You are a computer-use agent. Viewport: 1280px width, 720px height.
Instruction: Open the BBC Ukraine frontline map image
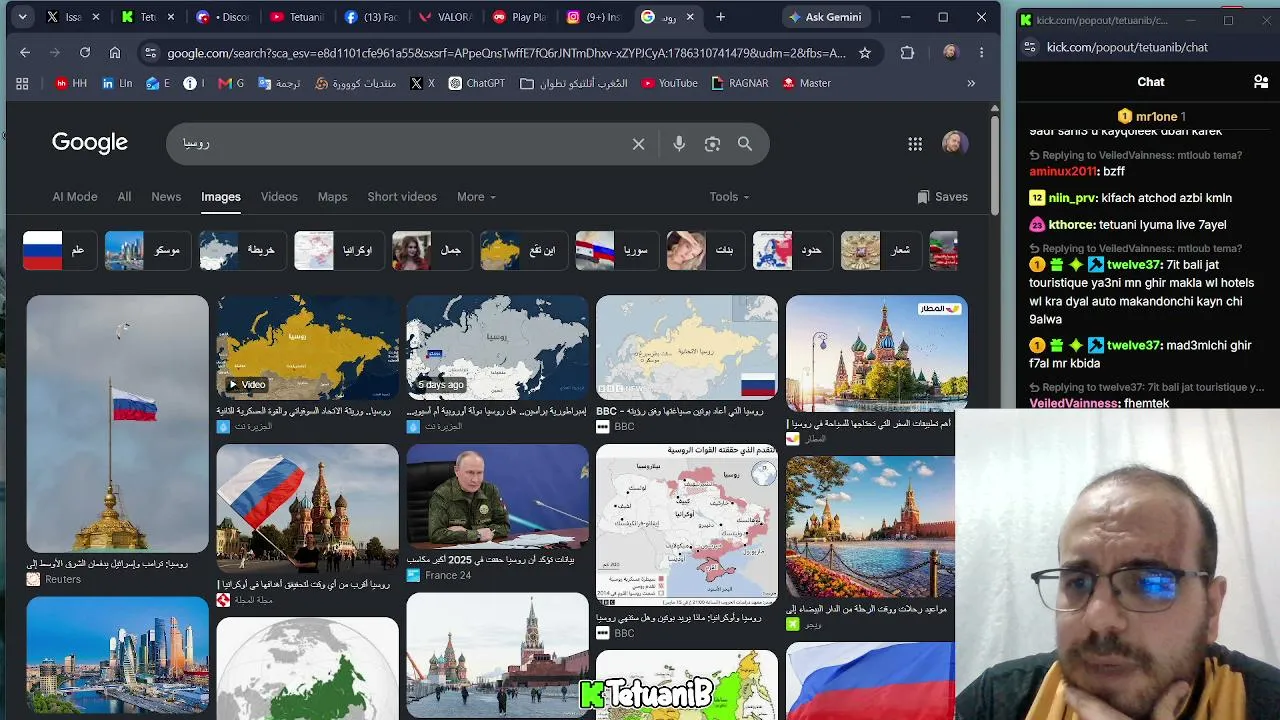point(687,525)
